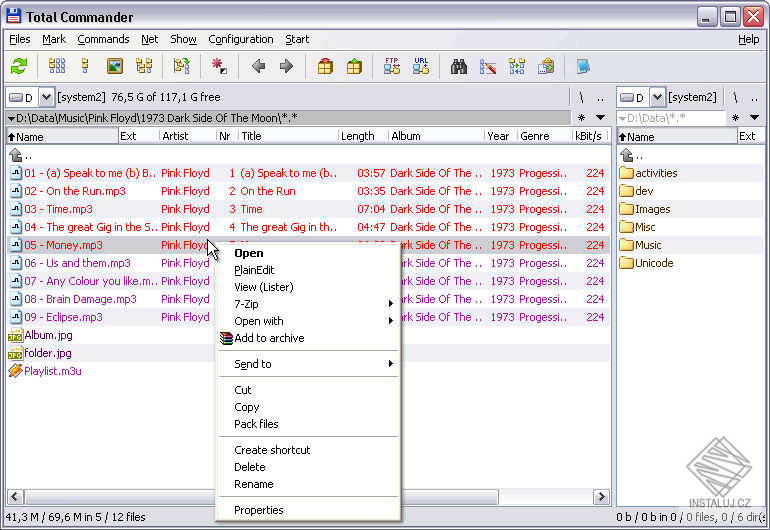770x530 pixels.
Task: Click the folder with arrows toolbar icon
Action: 182,66
